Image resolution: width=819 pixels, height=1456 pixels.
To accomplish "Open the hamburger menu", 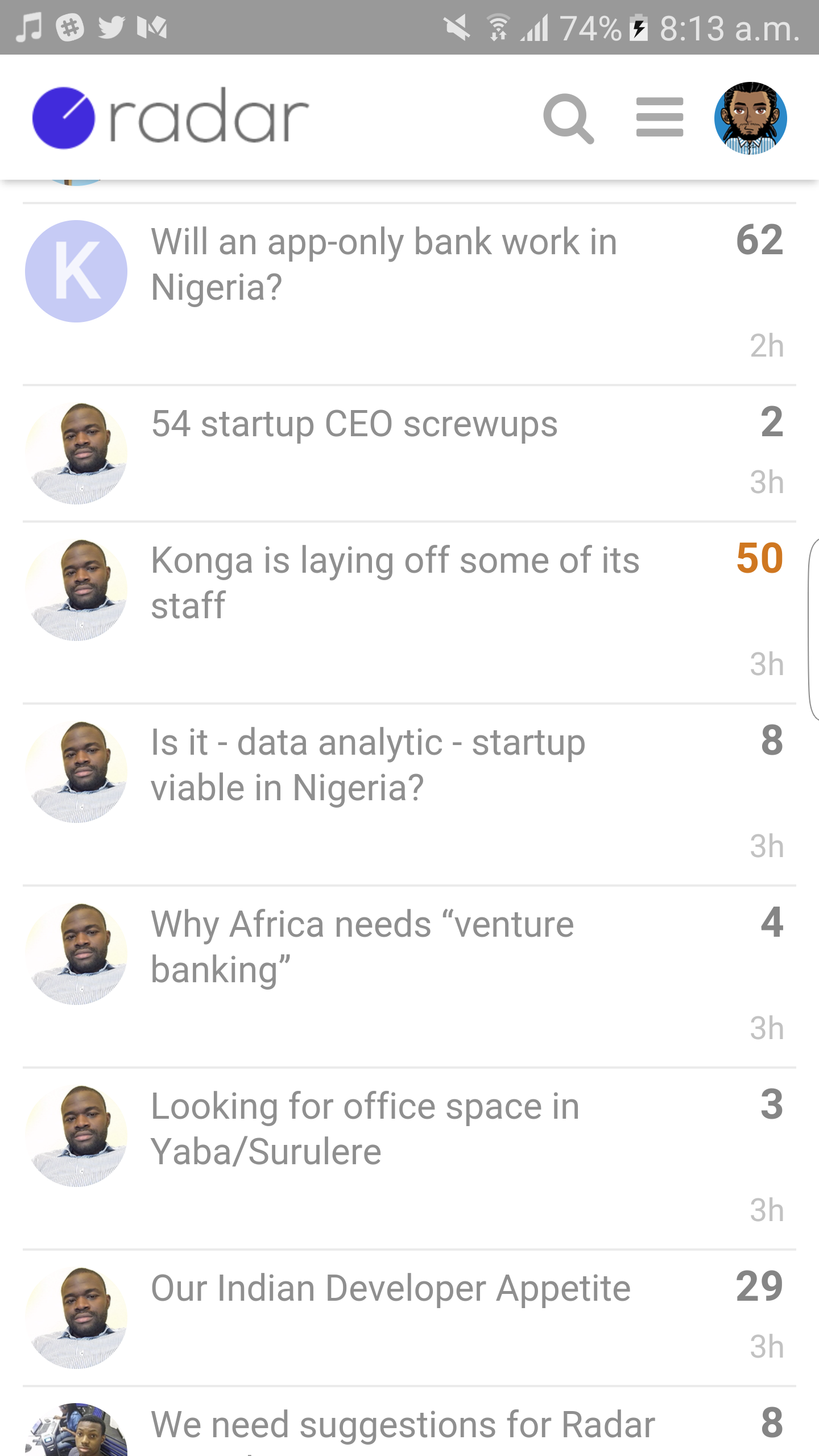I will [659, 117].
